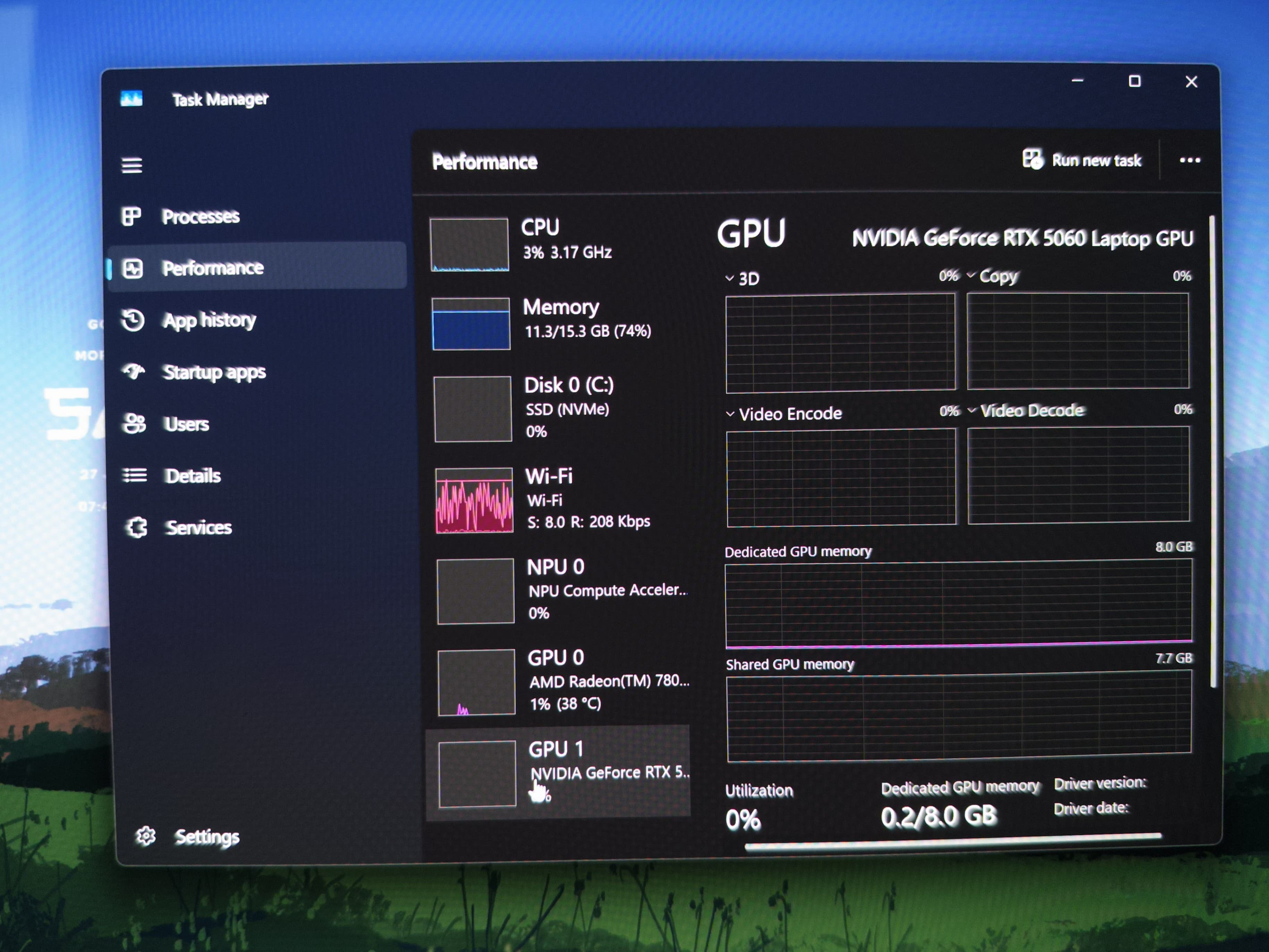Open the 3D engine dropdown chevron
The height and width of the screenshot is (952, 1269).
[730, 278]
